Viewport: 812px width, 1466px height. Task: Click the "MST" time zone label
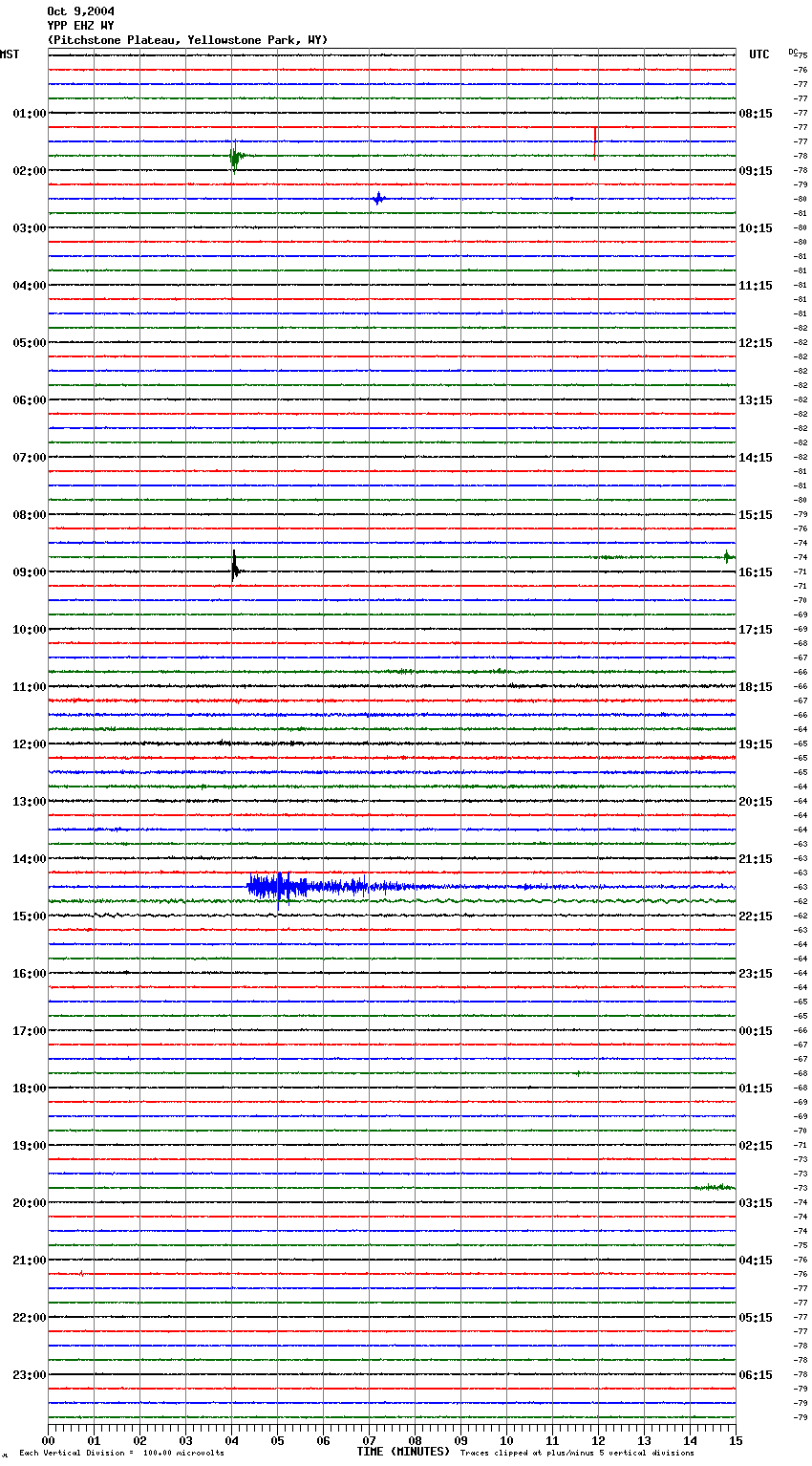tap(10, 54)
